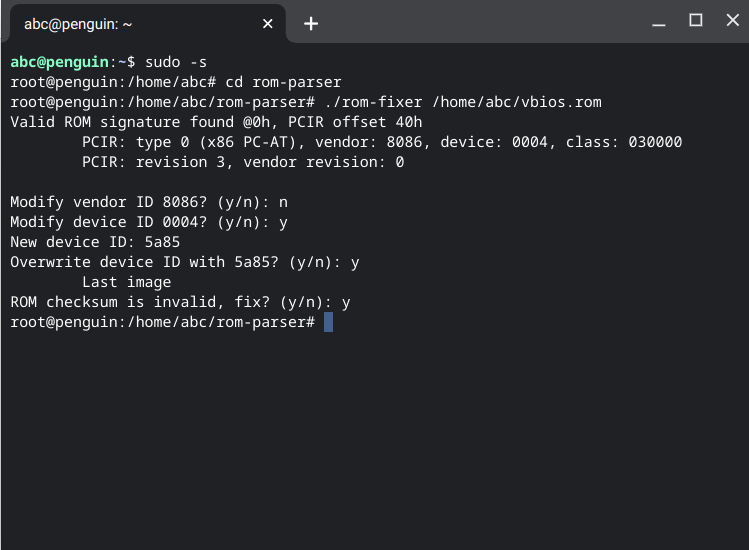The width and height of the screenshot is (749, 550).
Task: Click the Valid ROM signature found line
Action: pos(216,122)
